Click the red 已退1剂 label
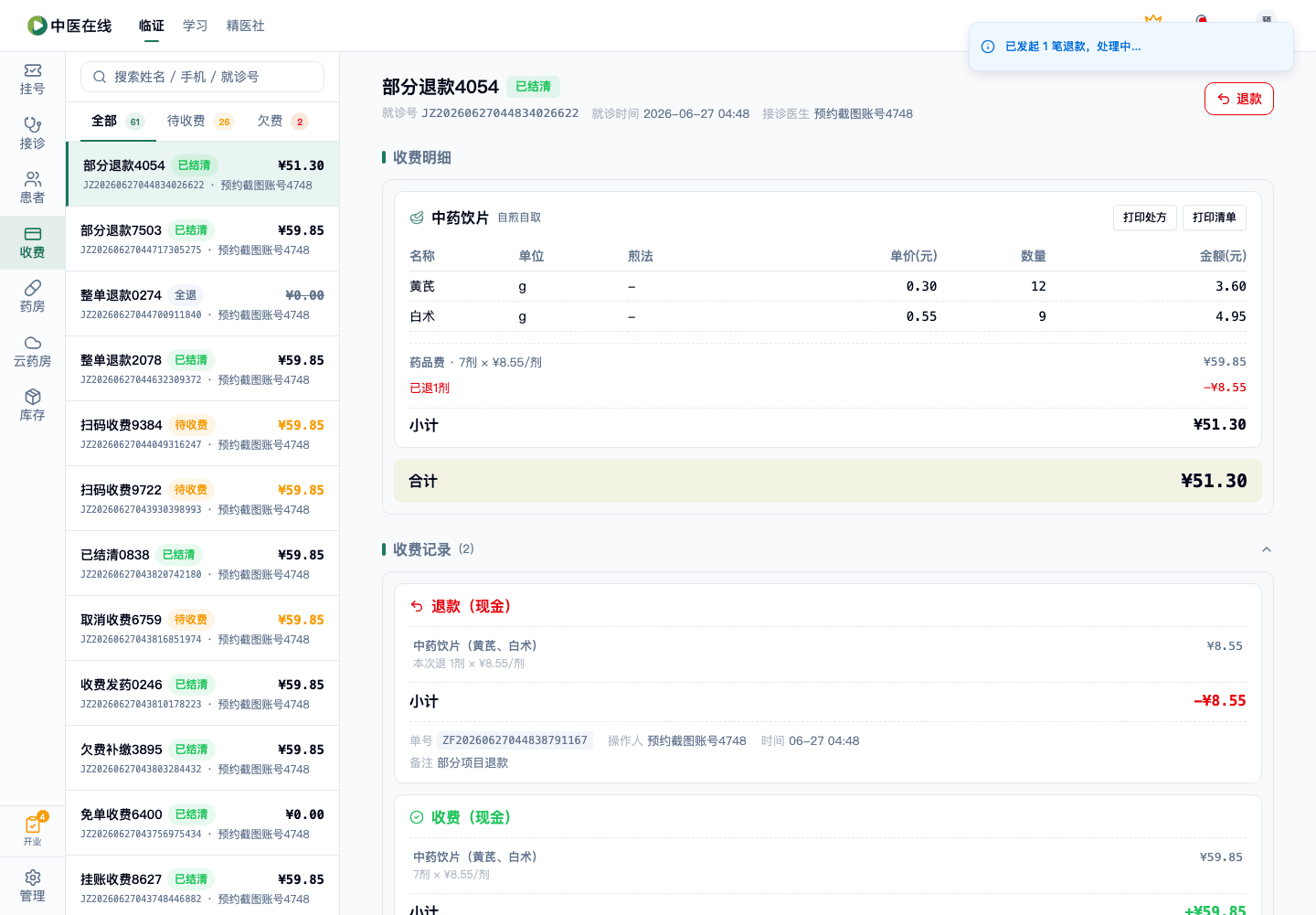The image size is (1316, 915). pyautogui.click(x=430, y=388)
